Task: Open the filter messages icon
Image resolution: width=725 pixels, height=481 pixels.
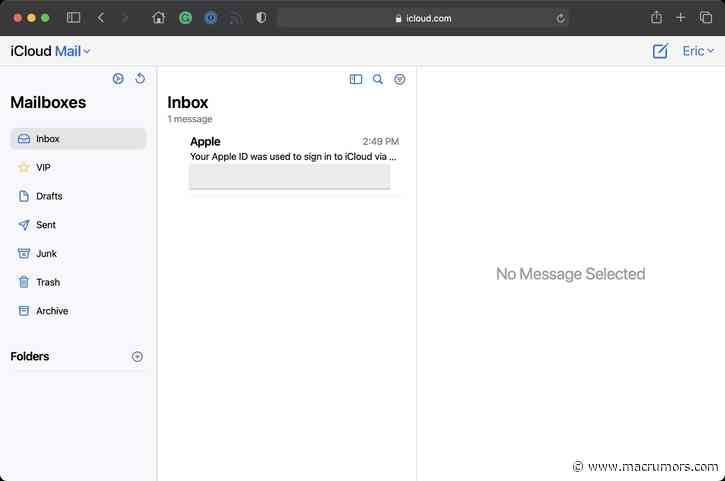Action: coord(399,80)
